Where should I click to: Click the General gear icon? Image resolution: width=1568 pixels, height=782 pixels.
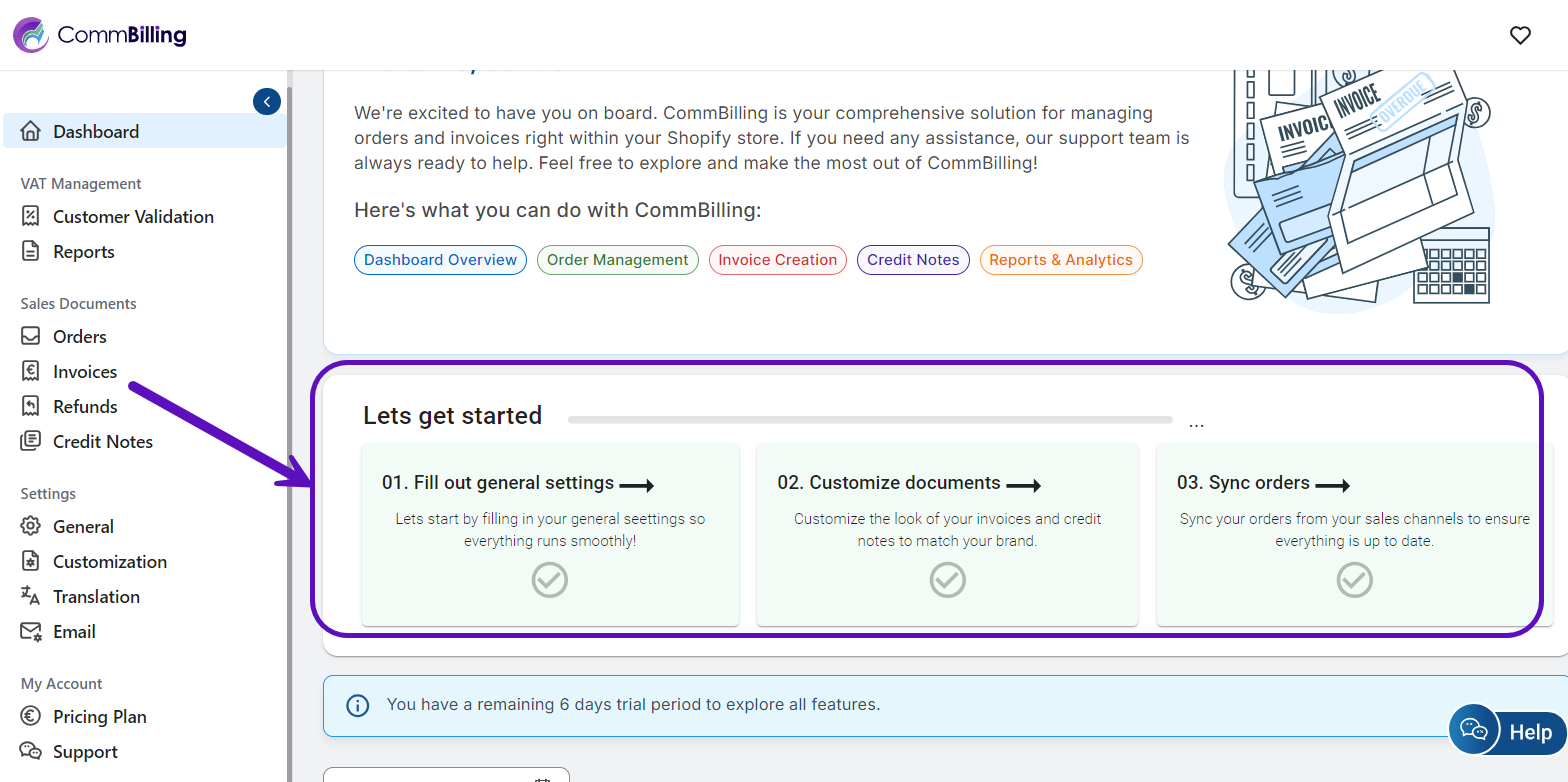[x=31, y=526]
